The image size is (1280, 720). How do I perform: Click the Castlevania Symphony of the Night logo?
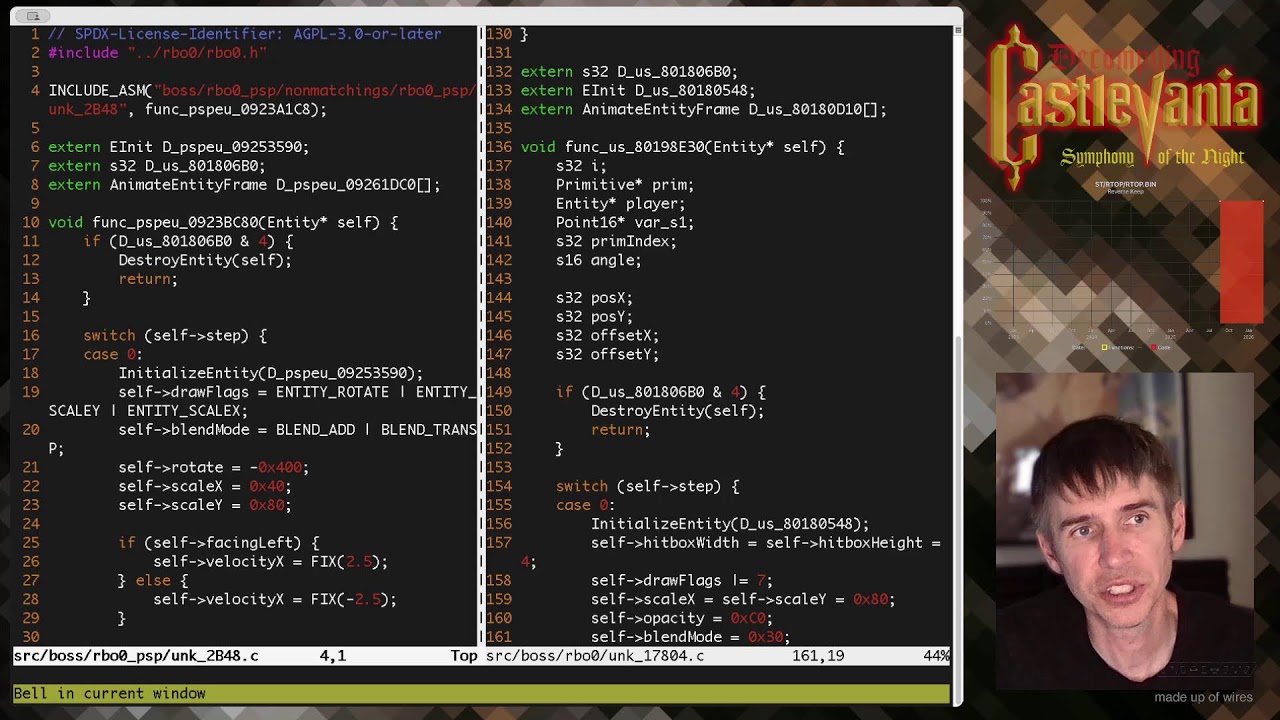pyautogui.click(x=1124, y=106)
